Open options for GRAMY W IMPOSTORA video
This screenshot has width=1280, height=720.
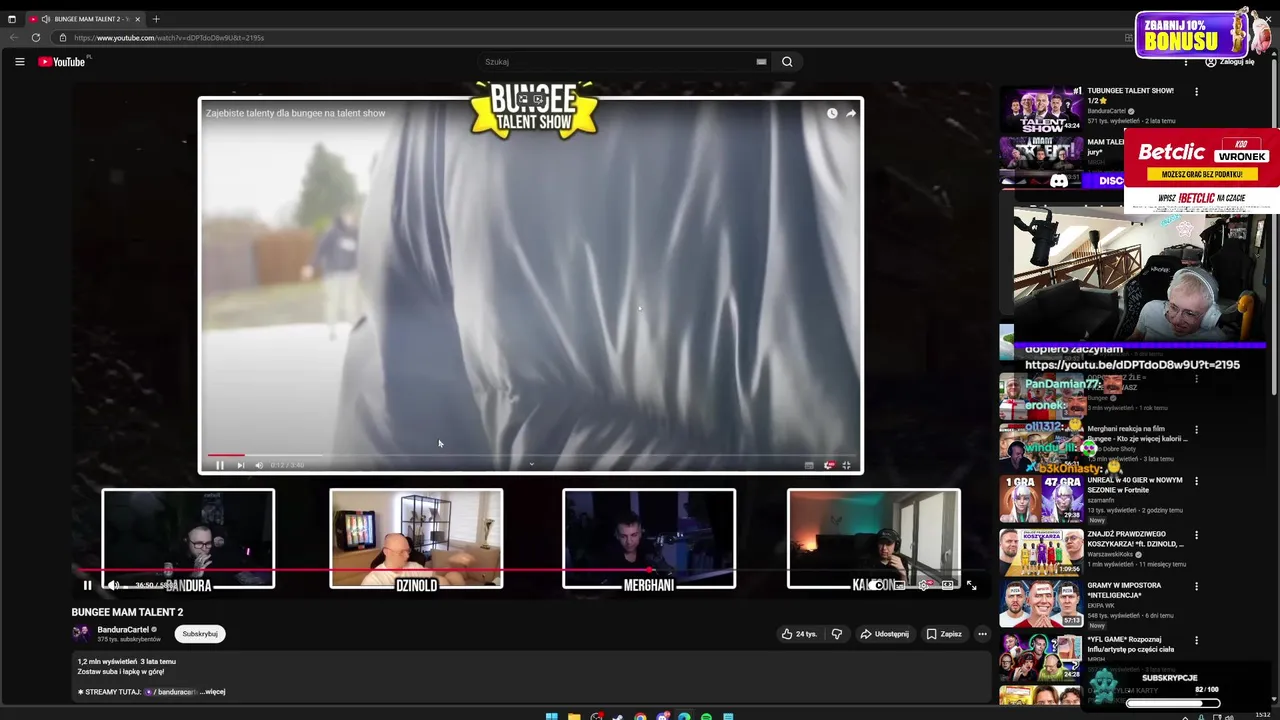pyautogui.click(x=1196, y=586)
